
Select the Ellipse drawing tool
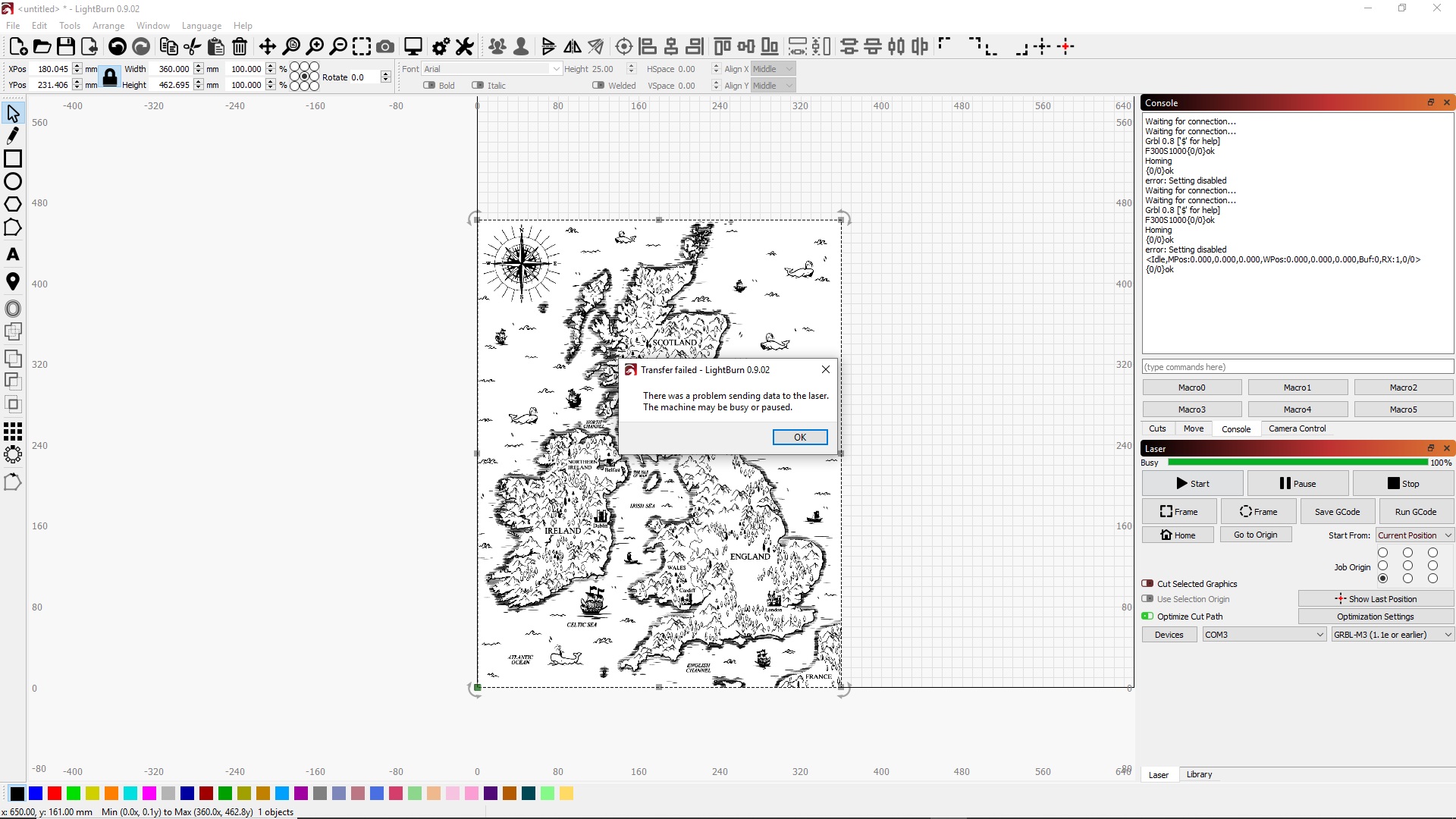[13, 181]
